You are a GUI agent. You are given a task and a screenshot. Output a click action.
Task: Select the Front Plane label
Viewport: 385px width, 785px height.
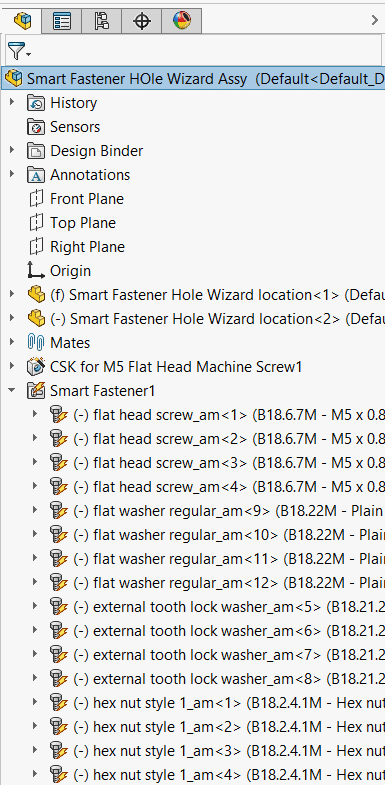[87, 199]
